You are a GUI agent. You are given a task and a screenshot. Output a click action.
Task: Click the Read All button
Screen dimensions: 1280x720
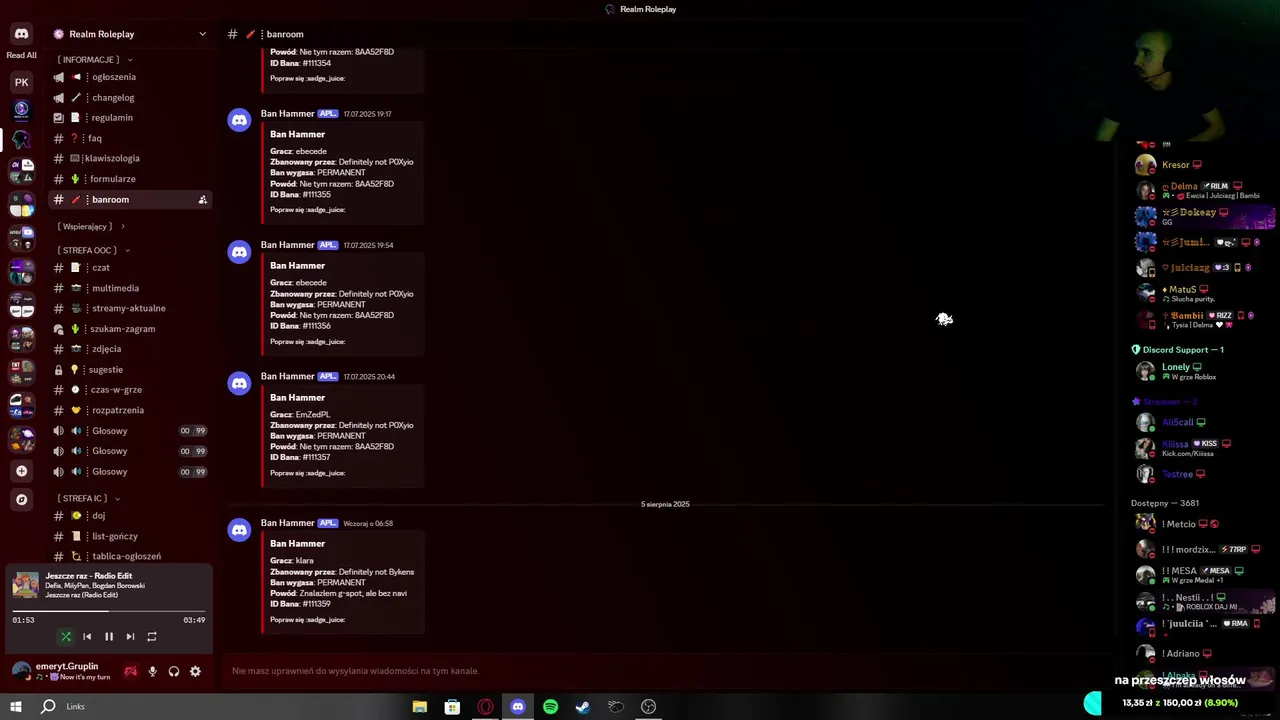[x=21, y=56]
